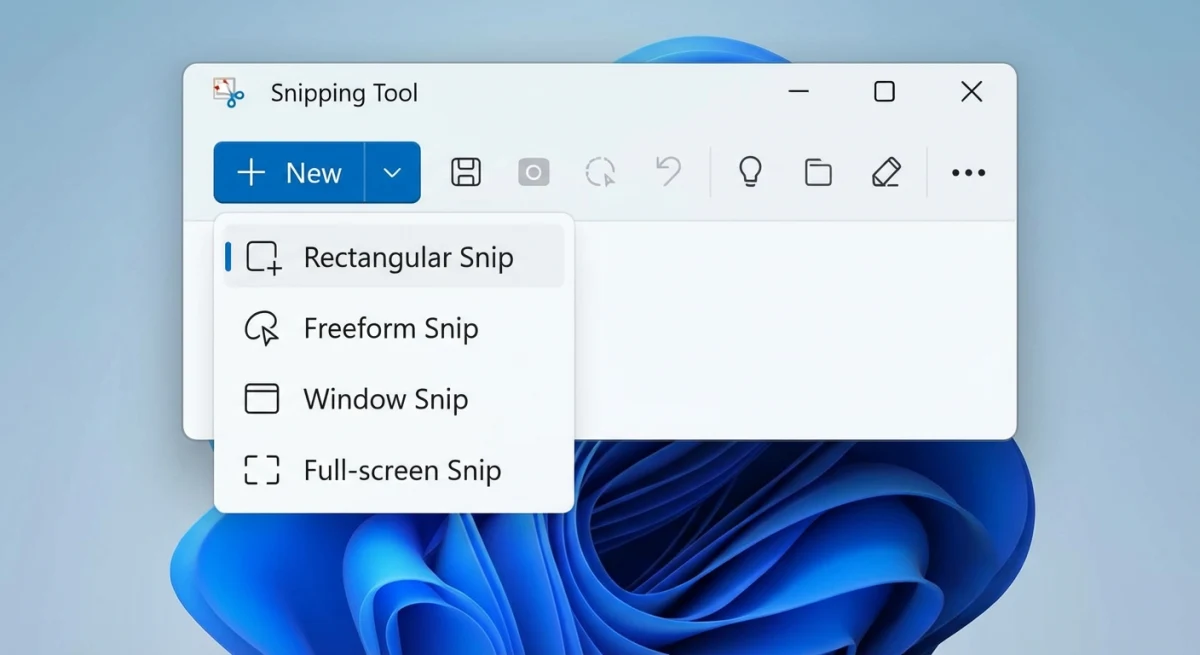
Task: Click the New snip button
Action: (x=289, y=173)
